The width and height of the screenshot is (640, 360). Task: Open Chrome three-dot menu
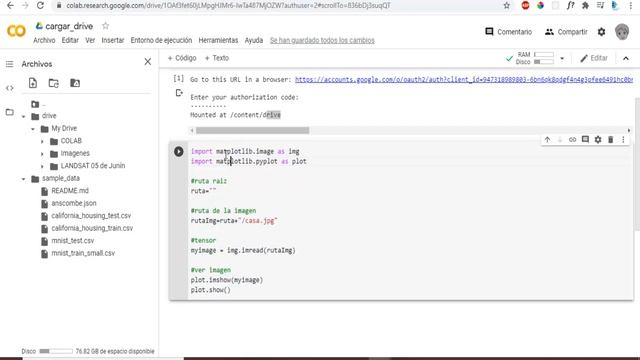(631, 5)
